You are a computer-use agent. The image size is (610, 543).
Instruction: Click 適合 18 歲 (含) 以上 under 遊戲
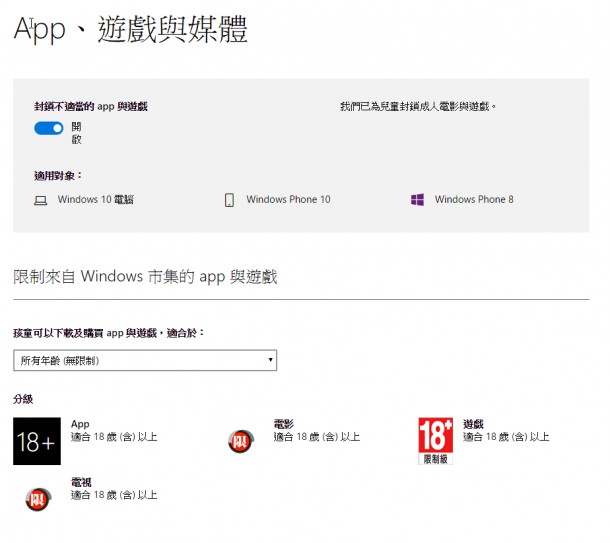tap(506, 437)
